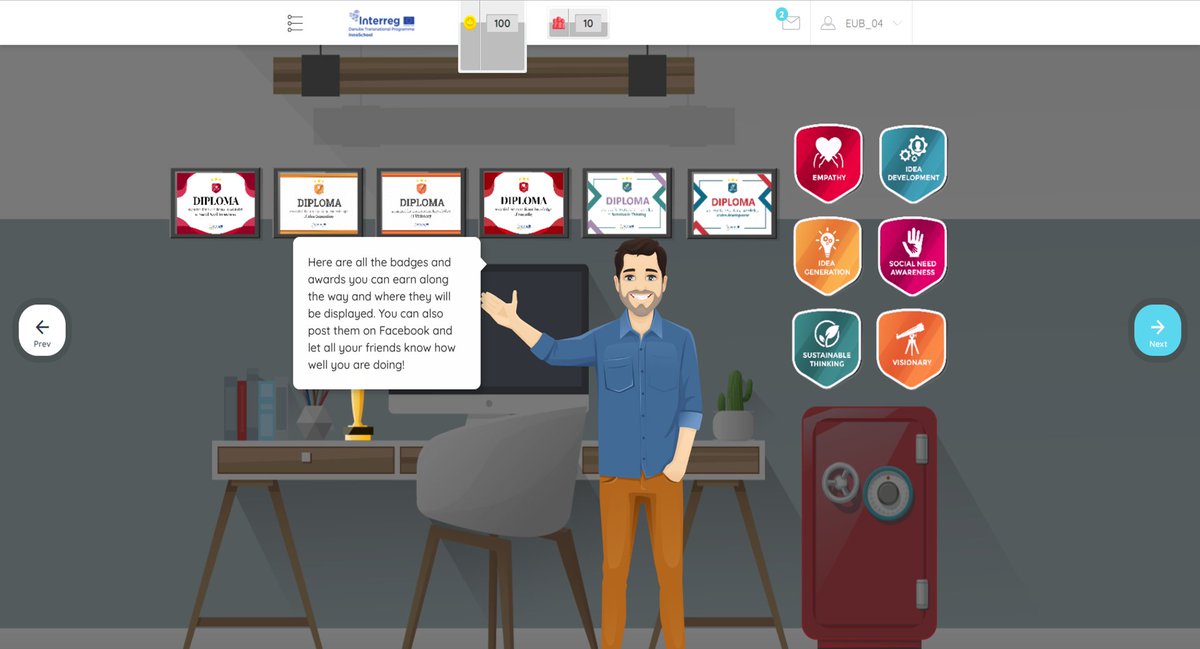
Task: Expand the chevron next to EUB_04
Action: (897, 23)
